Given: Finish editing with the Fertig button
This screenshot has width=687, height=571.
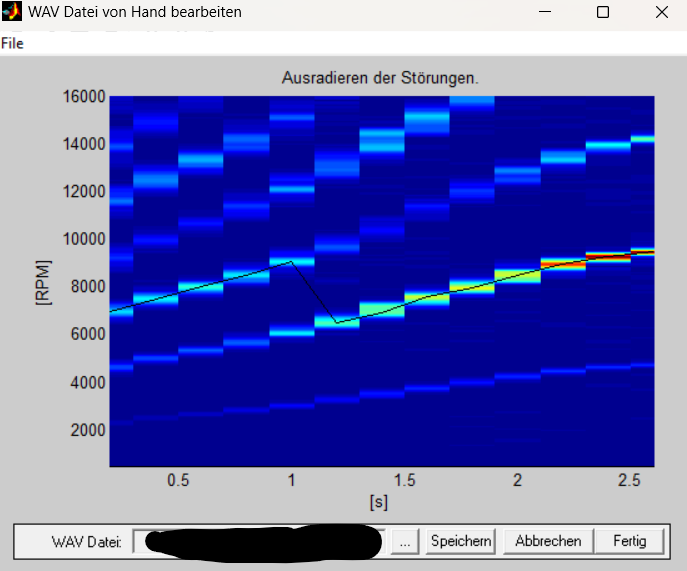Looking at the screenshot, I should (629, 541).
